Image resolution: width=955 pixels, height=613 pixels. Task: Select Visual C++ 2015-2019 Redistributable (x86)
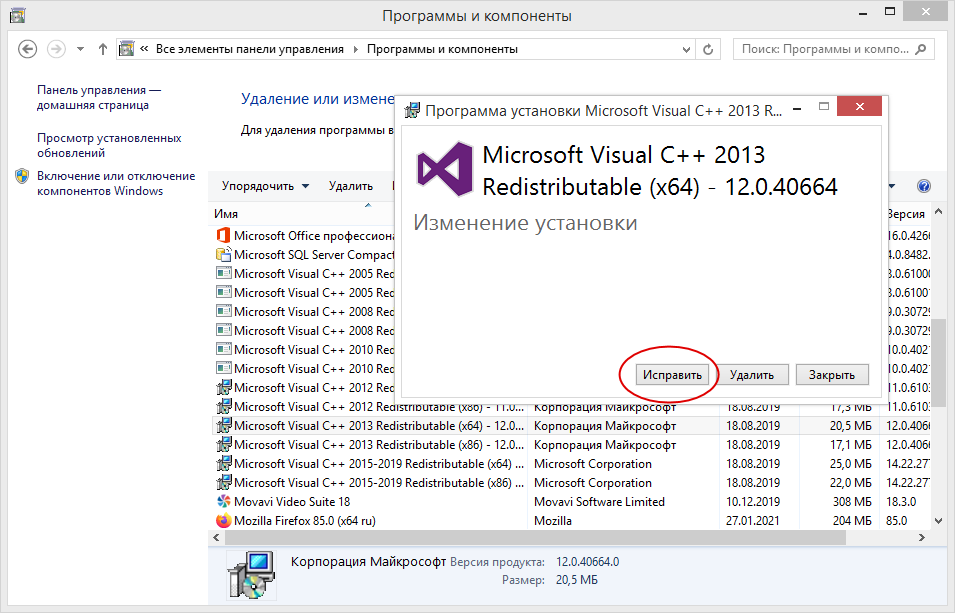point(570,483)
